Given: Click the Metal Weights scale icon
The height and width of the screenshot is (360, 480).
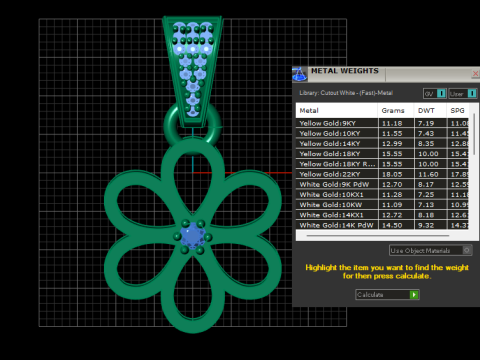Looking at the screenshot, I should pyautogui.click(x=299, y=74).
